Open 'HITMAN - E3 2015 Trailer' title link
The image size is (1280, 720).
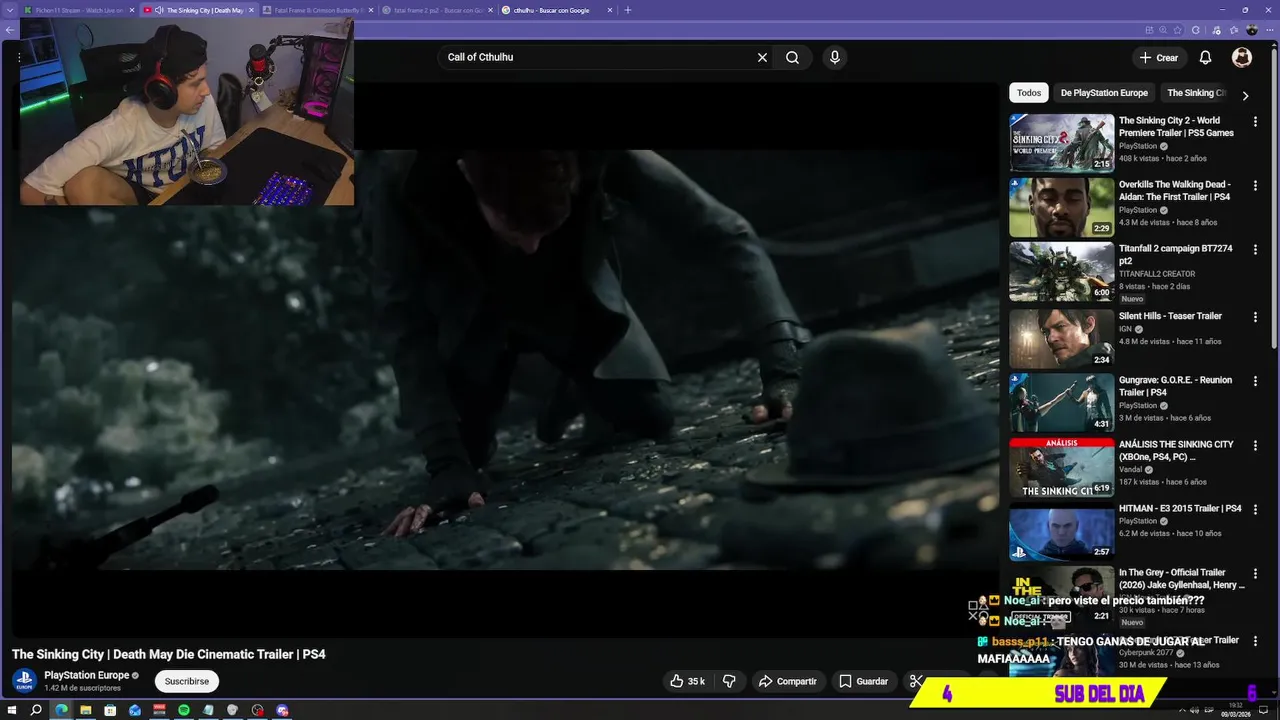(x=1180, y=509)
